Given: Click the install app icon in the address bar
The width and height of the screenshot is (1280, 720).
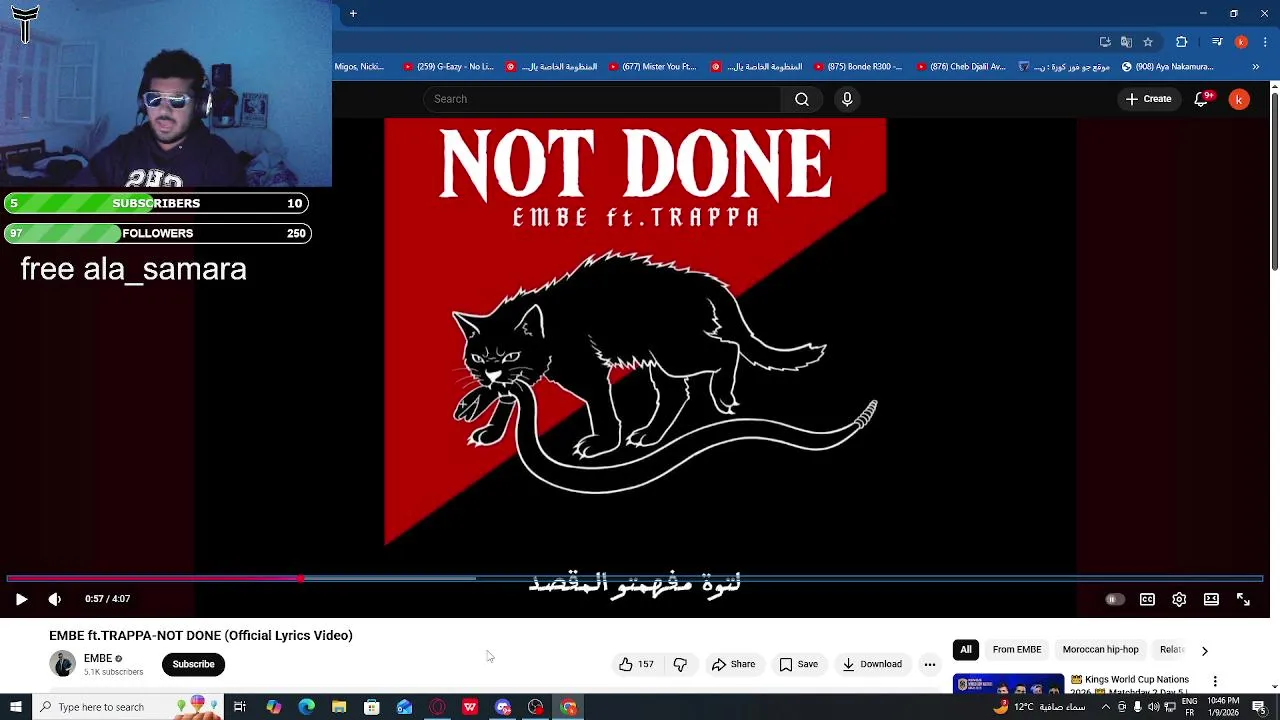Looking at the screenshot, I should [x=1105, y=42].
